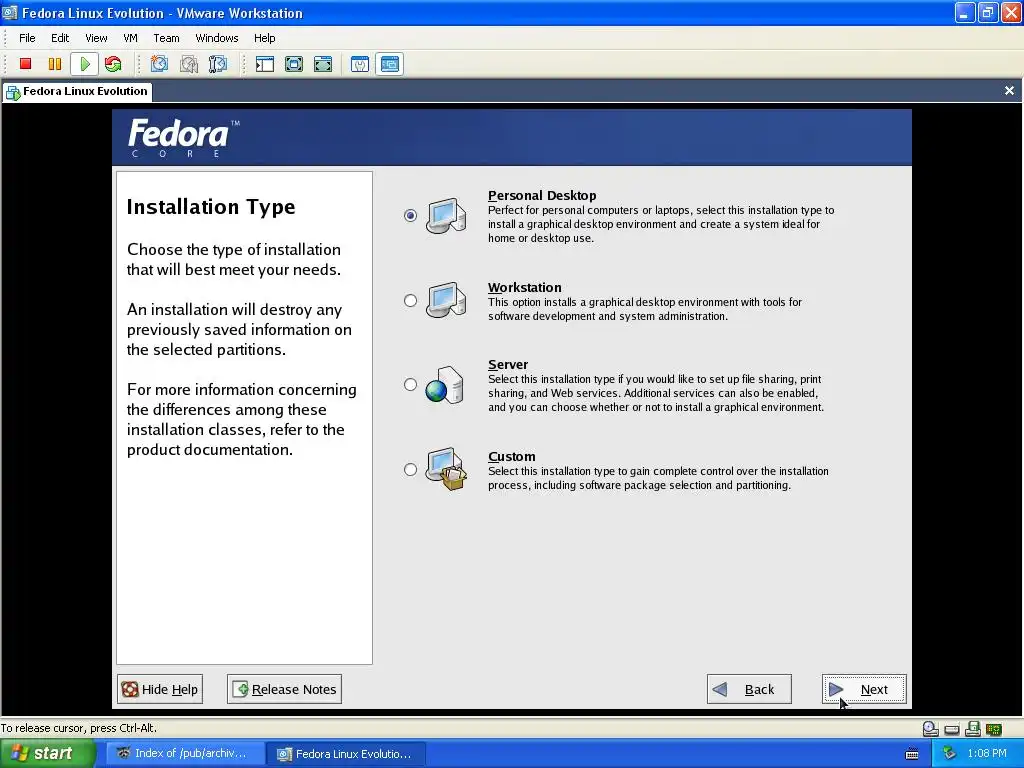
Task: Open the Team menu
Action: tap(167, 38)
